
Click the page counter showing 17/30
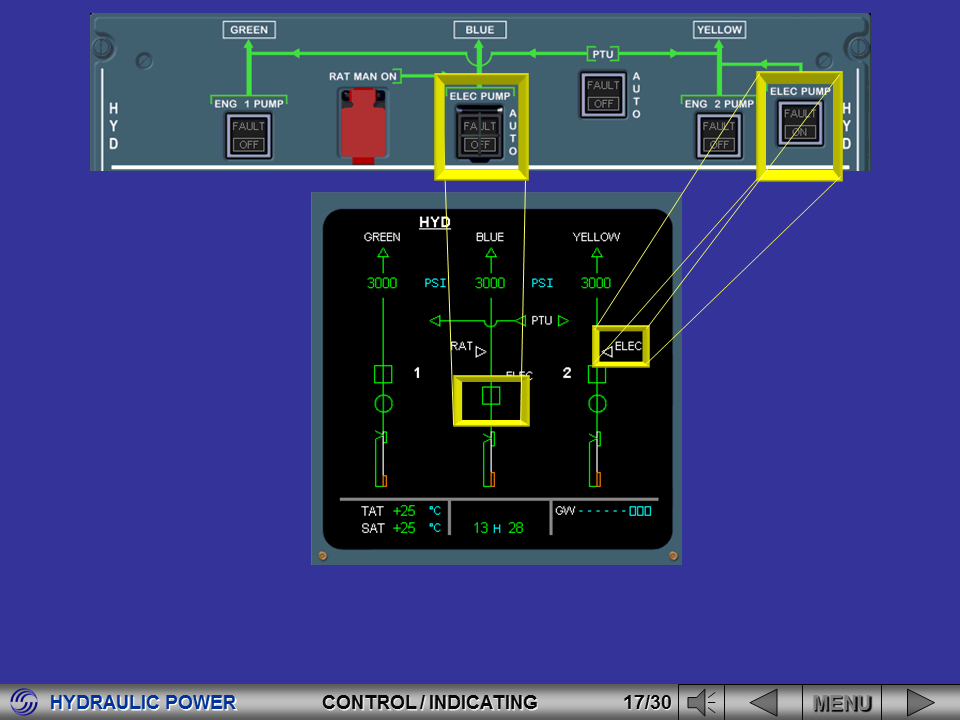[x=646, y=701]
